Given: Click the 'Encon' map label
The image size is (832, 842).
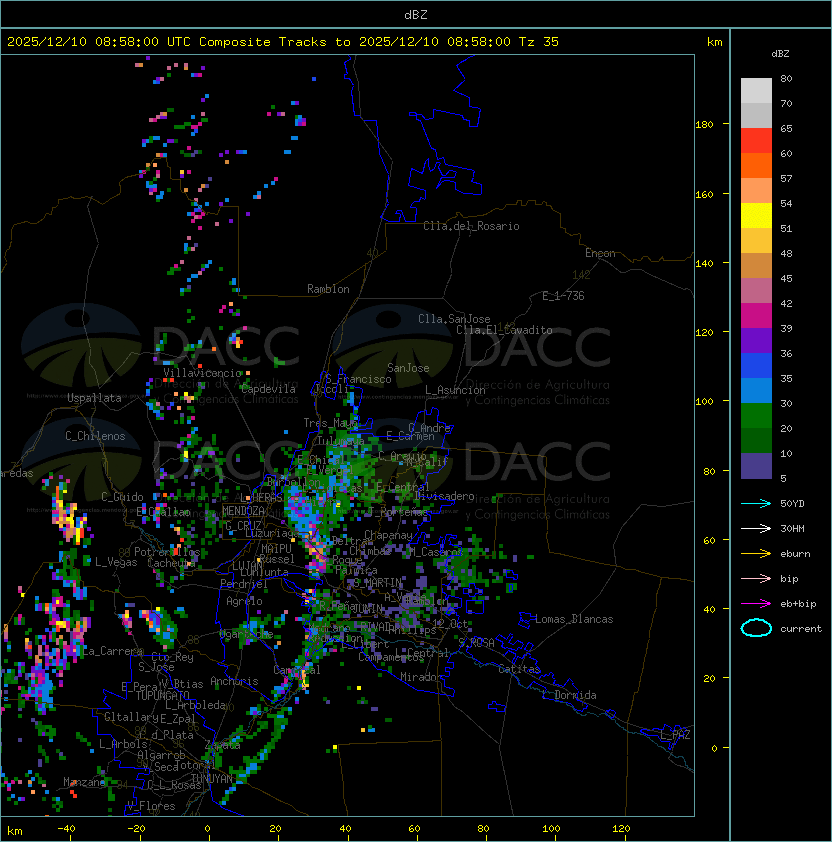Looking at the screenshot, I should pyautogui.click(x=600, y=253).
